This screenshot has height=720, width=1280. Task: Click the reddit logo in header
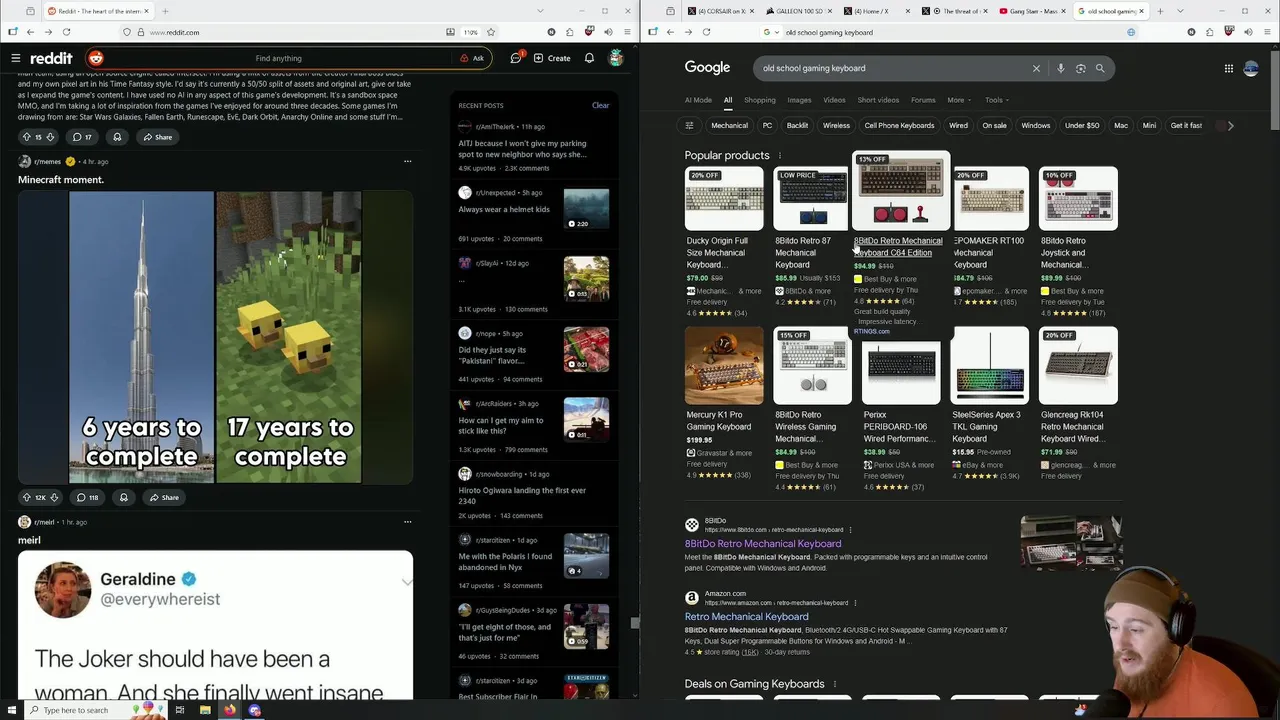(51, 58)
